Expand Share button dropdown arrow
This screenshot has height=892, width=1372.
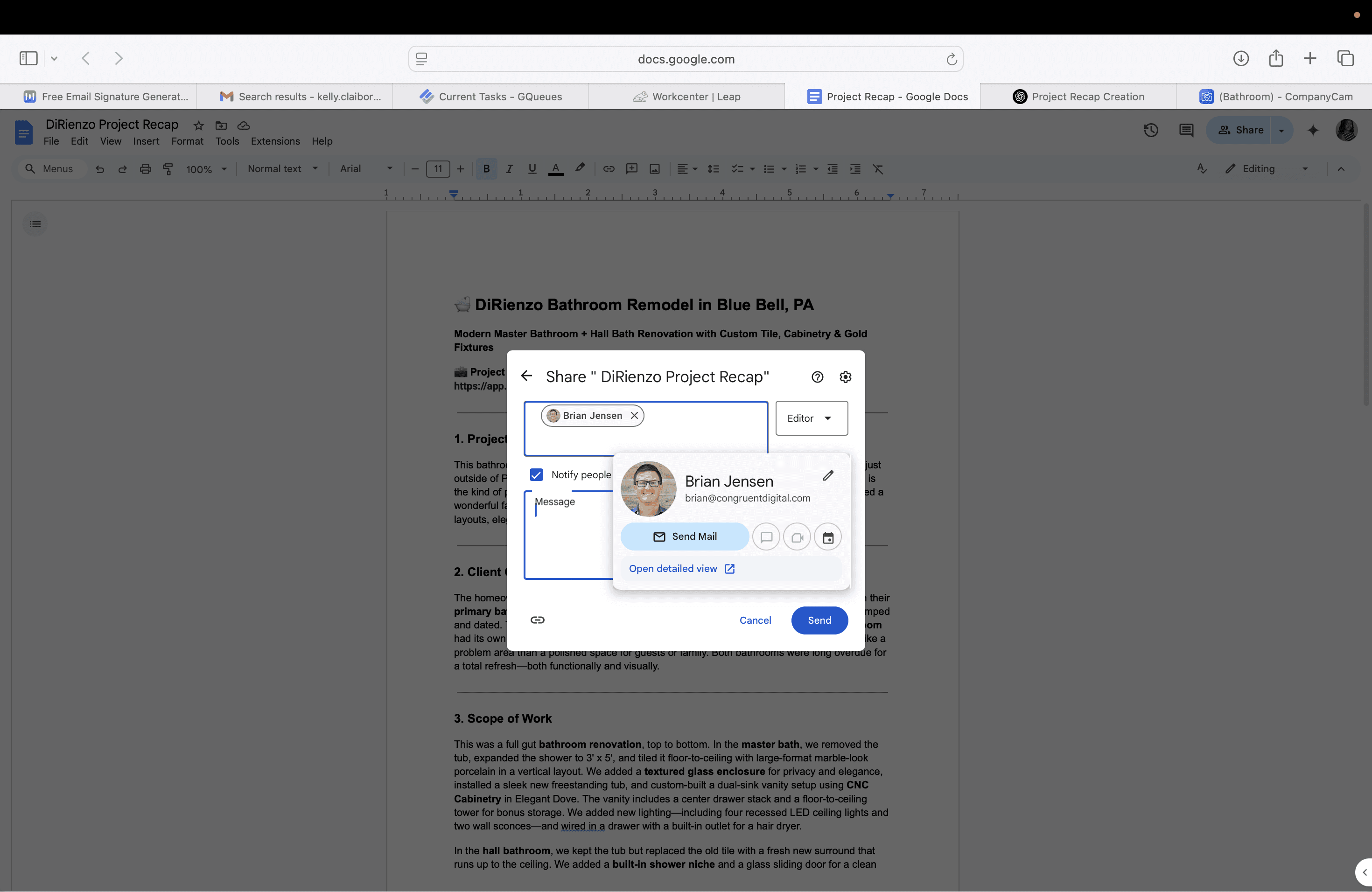coord(1281,130)
